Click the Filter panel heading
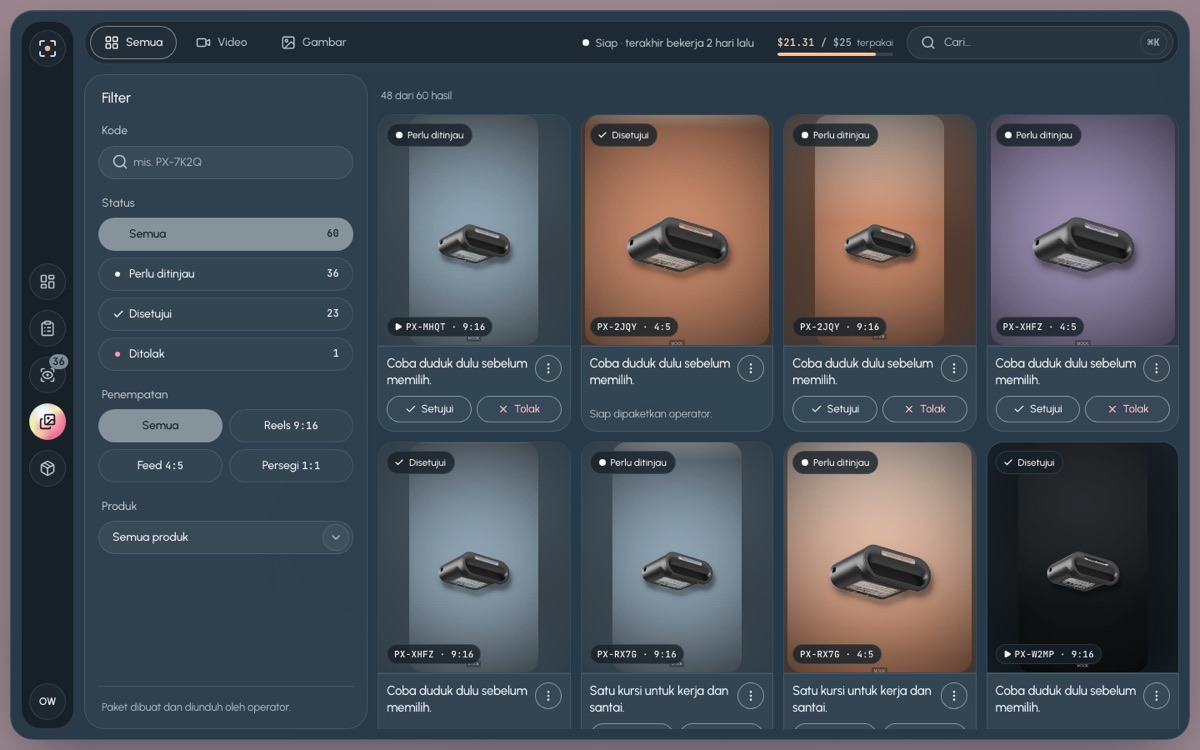Screen dimensions: 1200x750 coord(116,98)
